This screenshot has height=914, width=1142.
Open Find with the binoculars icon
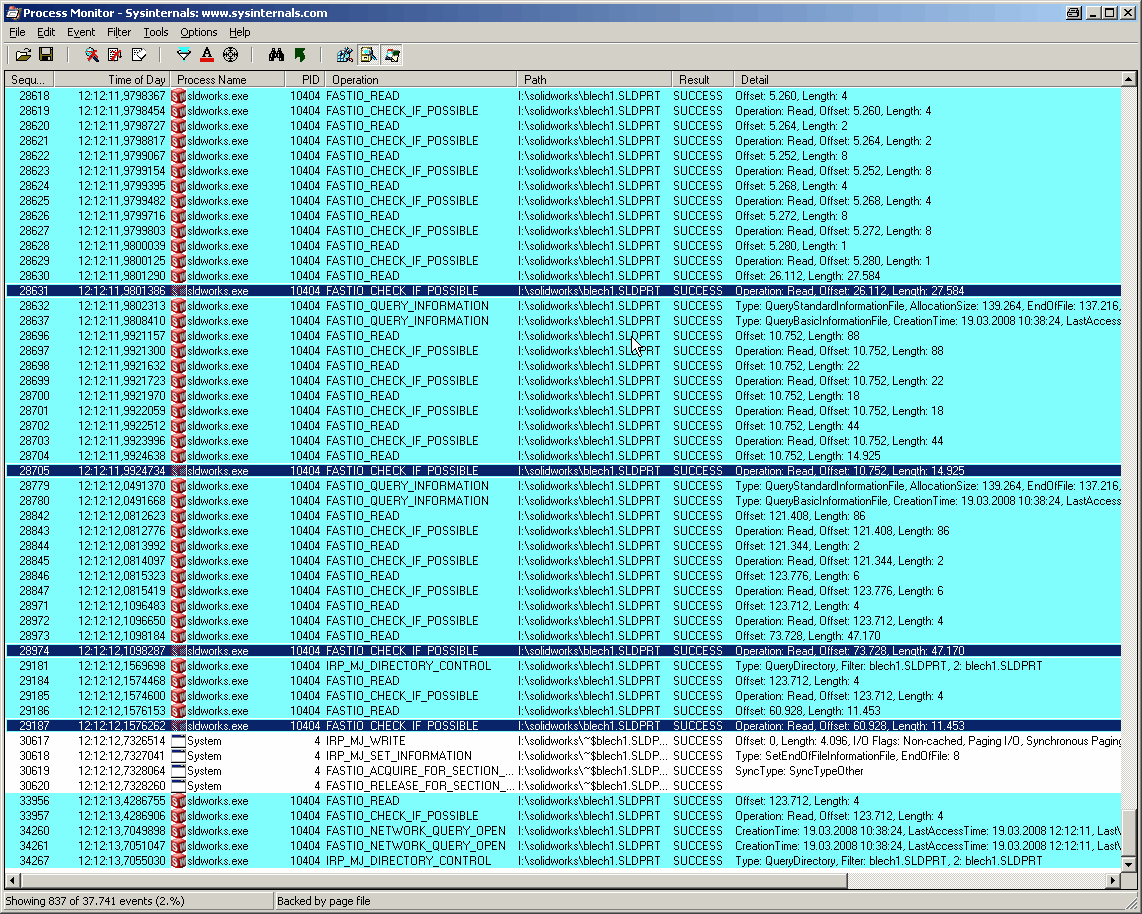(277, 55)
